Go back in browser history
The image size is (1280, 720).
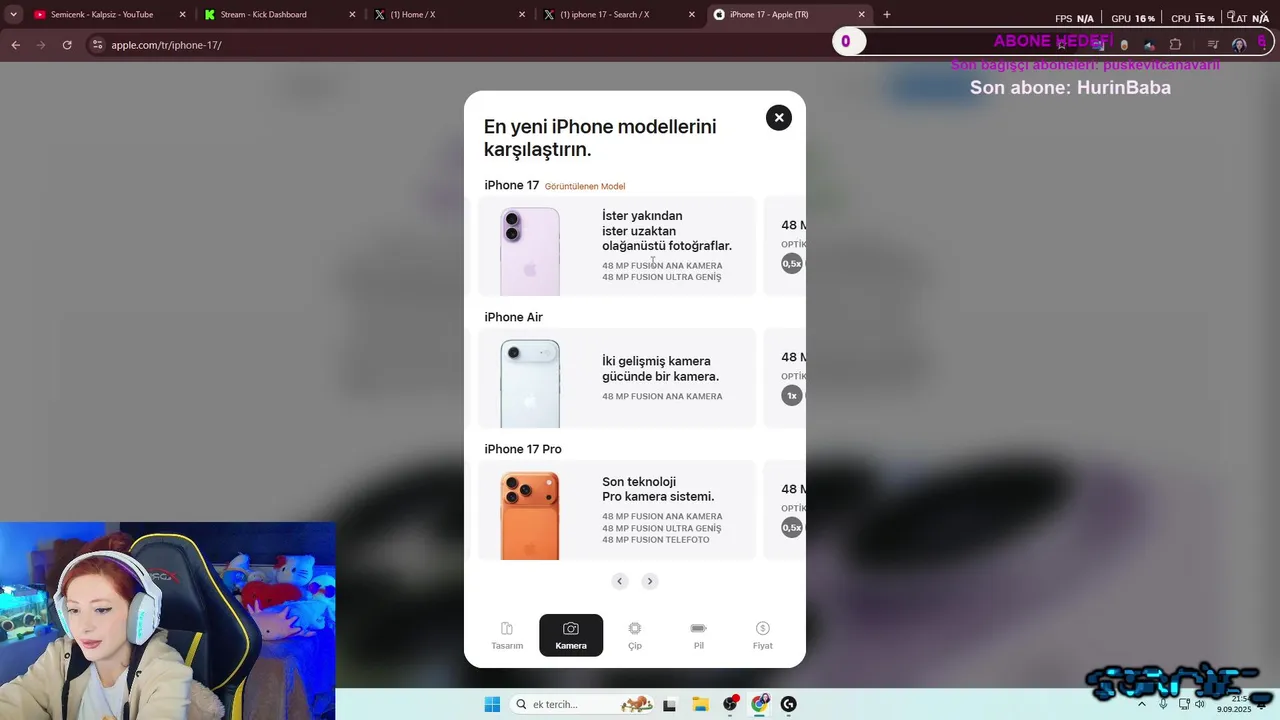15,45
